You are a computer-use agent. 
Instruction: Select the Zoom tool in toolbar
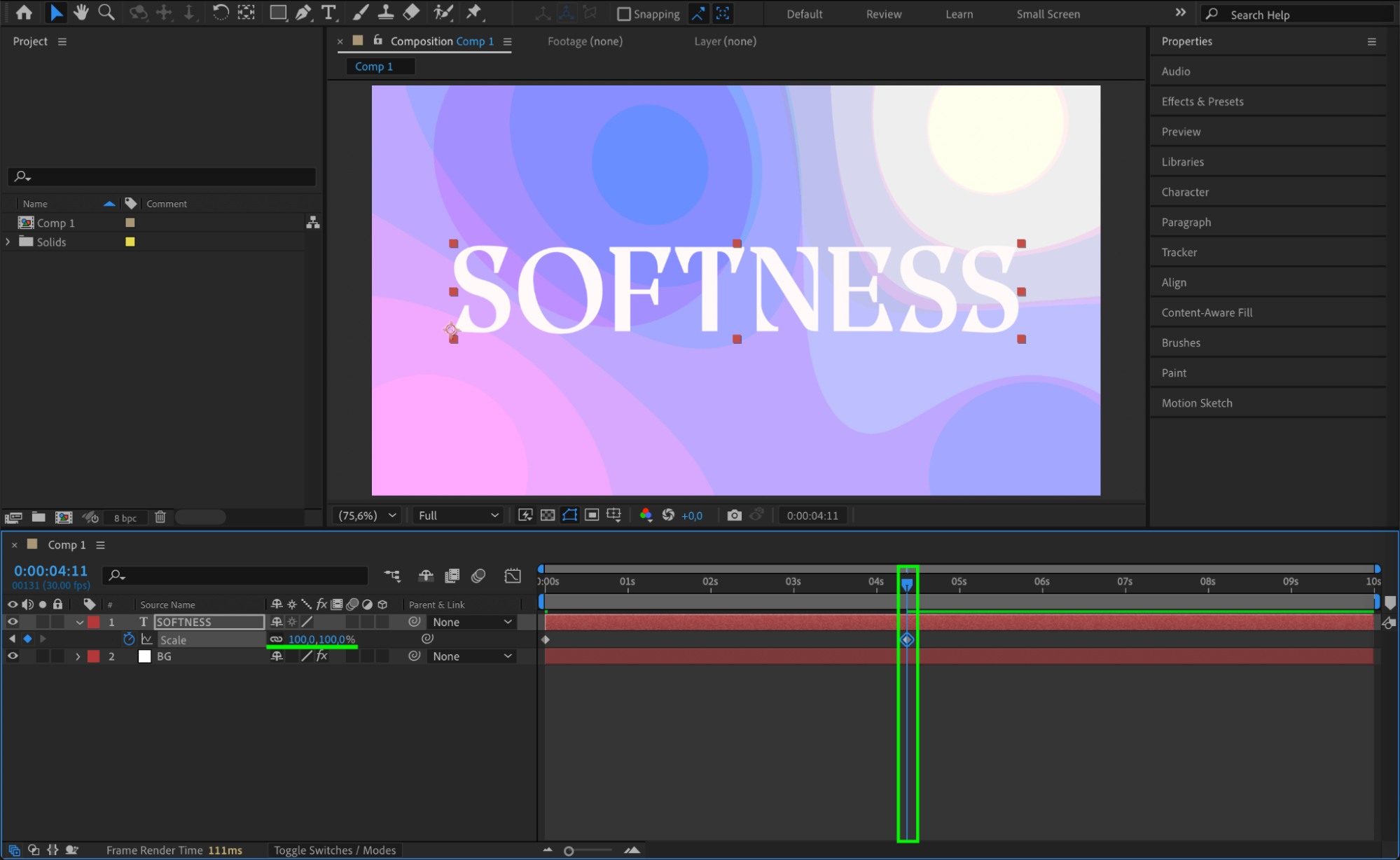click(106, 13)
